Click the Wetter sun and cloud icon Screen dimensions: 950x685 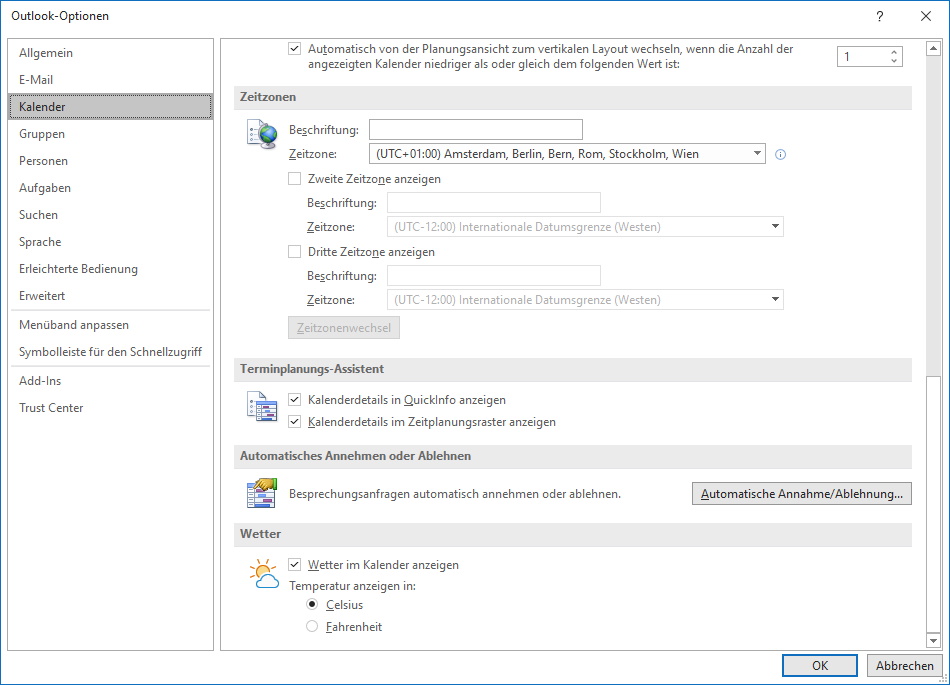pyautogui.click(x=264, y=574)
